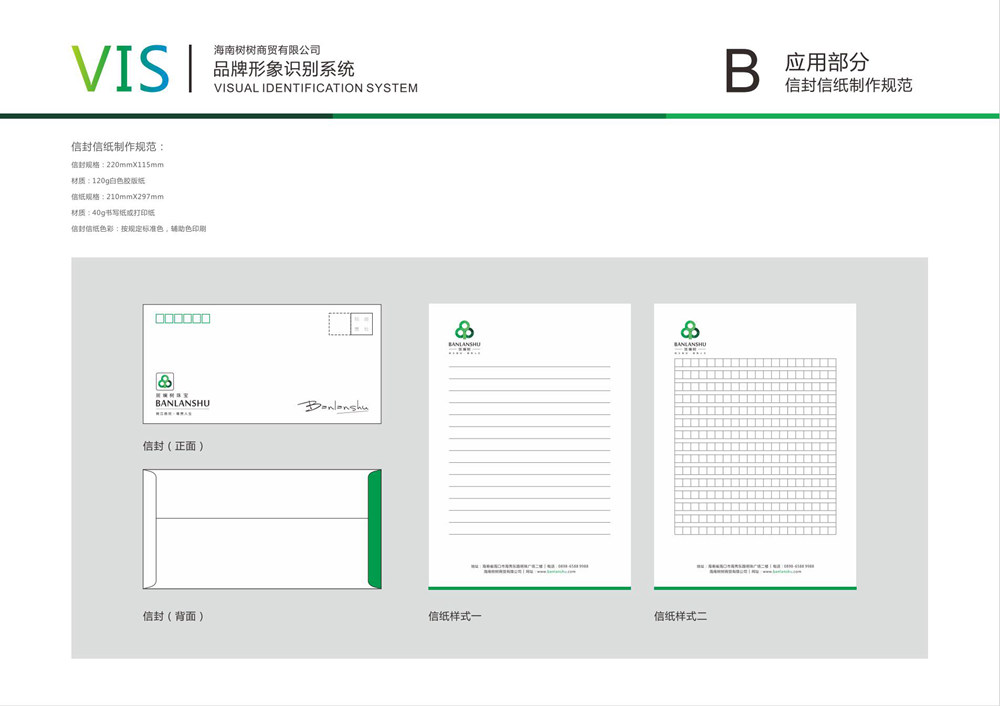Click the first ruled line on letterhead one
1000x706 pixels.
(529, 367)
